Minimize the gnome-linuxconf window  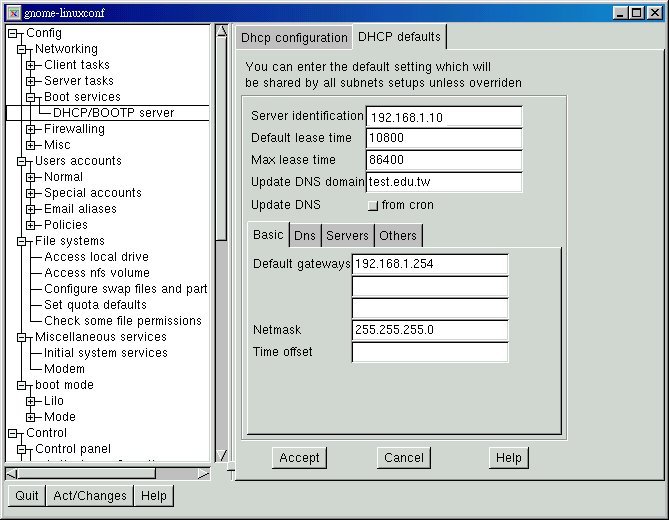pyautogui.click(x=620, y=13)
